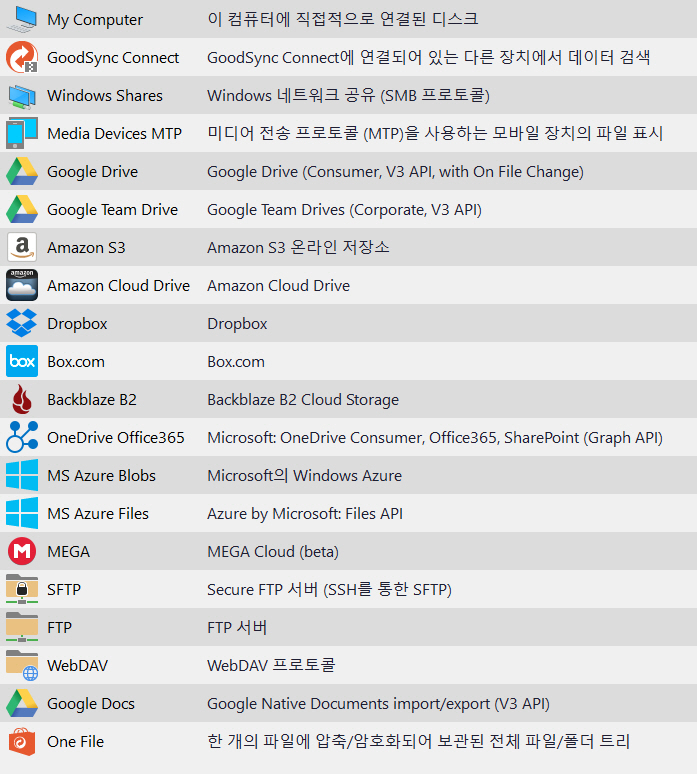Select the Box.com name label
The image size is (697, 774).
tap(76, 362)
